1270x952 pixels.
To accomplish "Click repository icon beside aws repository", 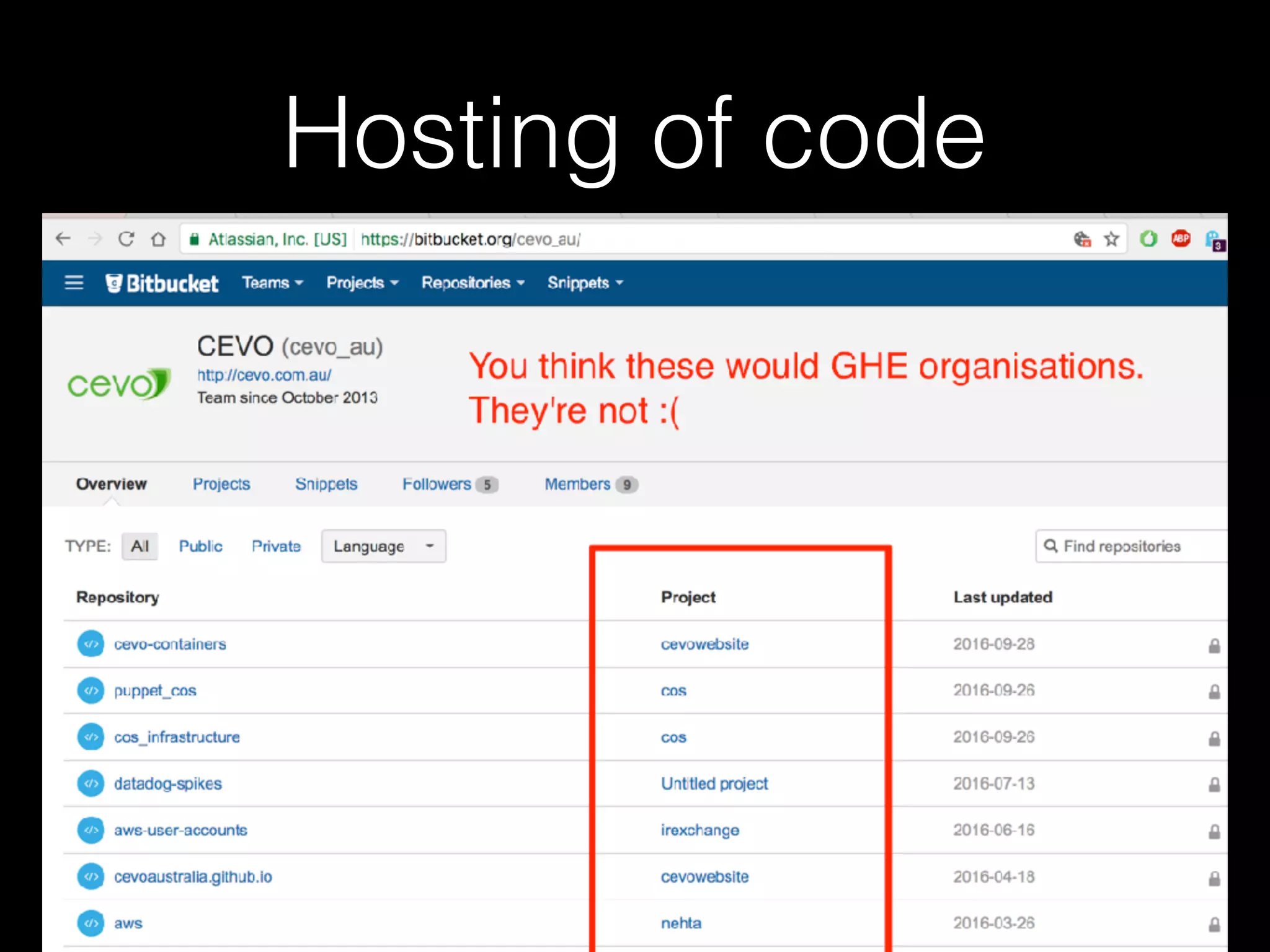I will (x=91, y=923).
